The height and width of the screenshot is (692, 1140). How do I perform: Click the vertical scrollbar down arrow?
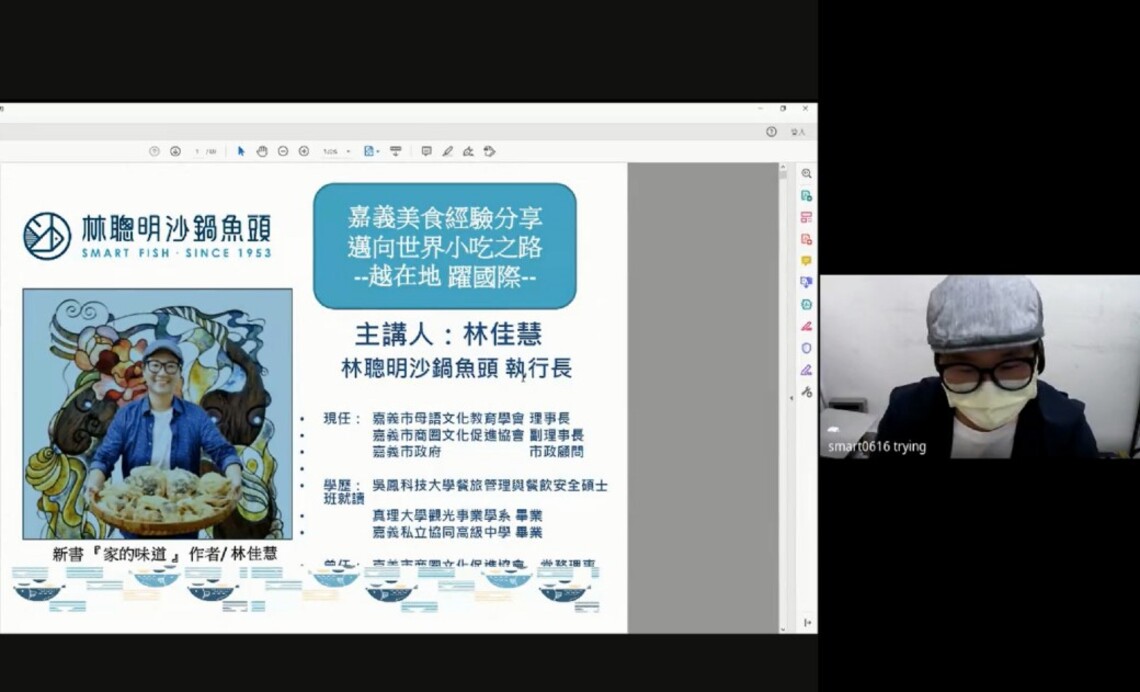[x=783, y=629]
